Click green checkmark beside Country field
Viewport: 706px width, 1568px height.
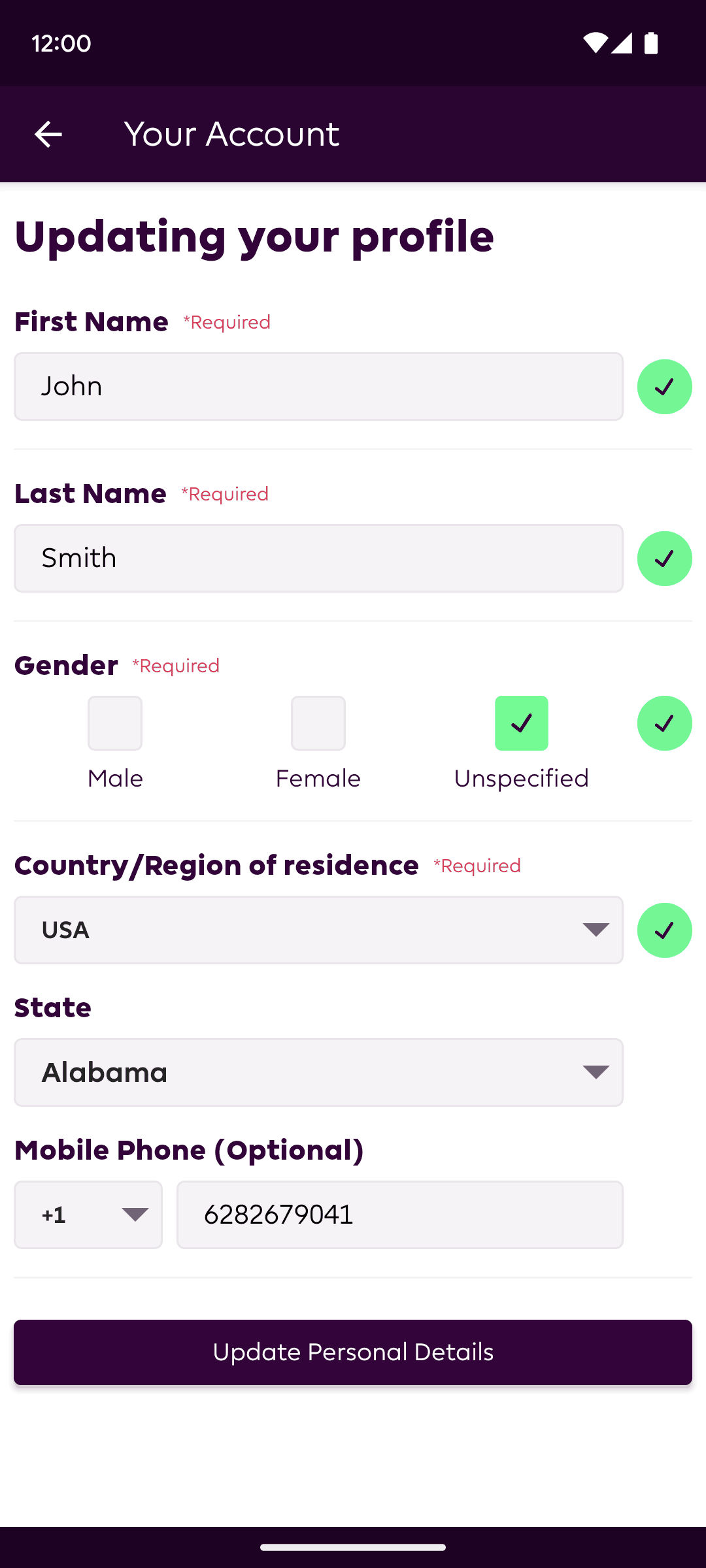click(665, 930)
